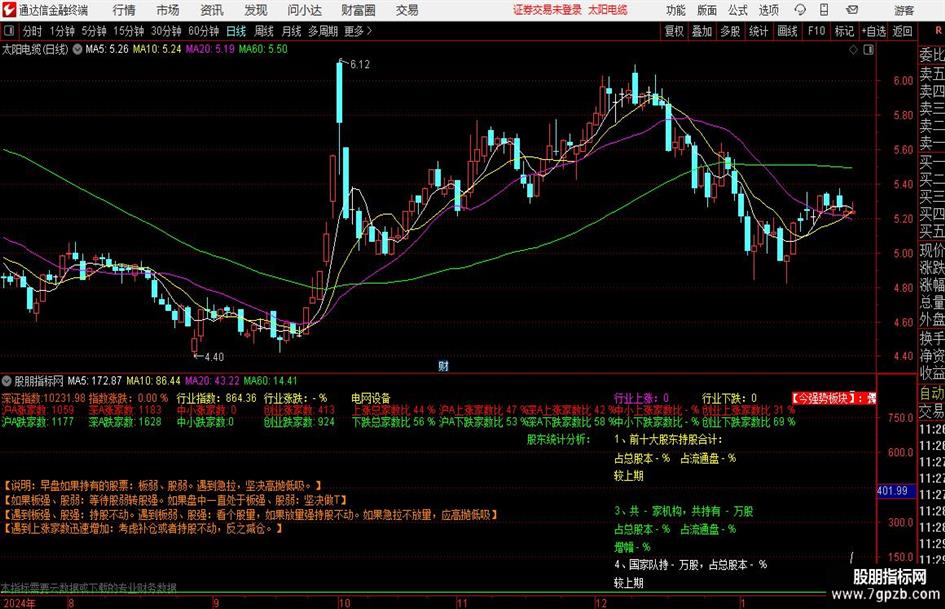Open the 市场 menu
This screenshot has height=609, width=945.
point(168,10)
